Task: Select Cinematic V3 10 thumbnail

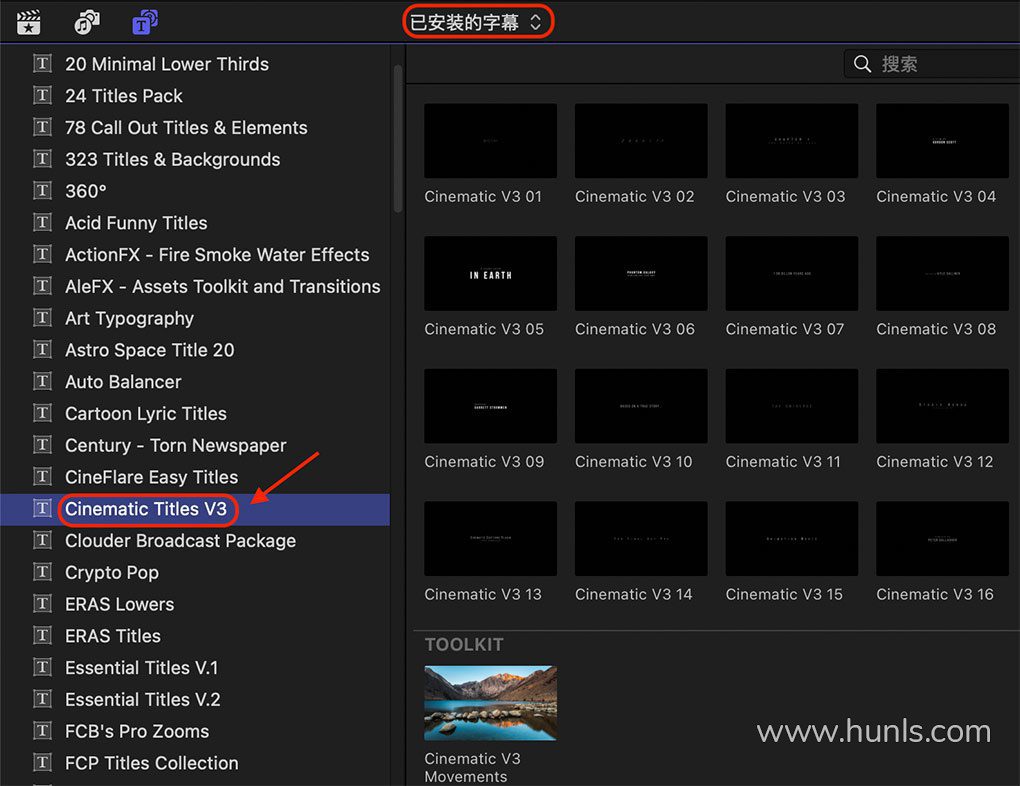Action: 641,406
